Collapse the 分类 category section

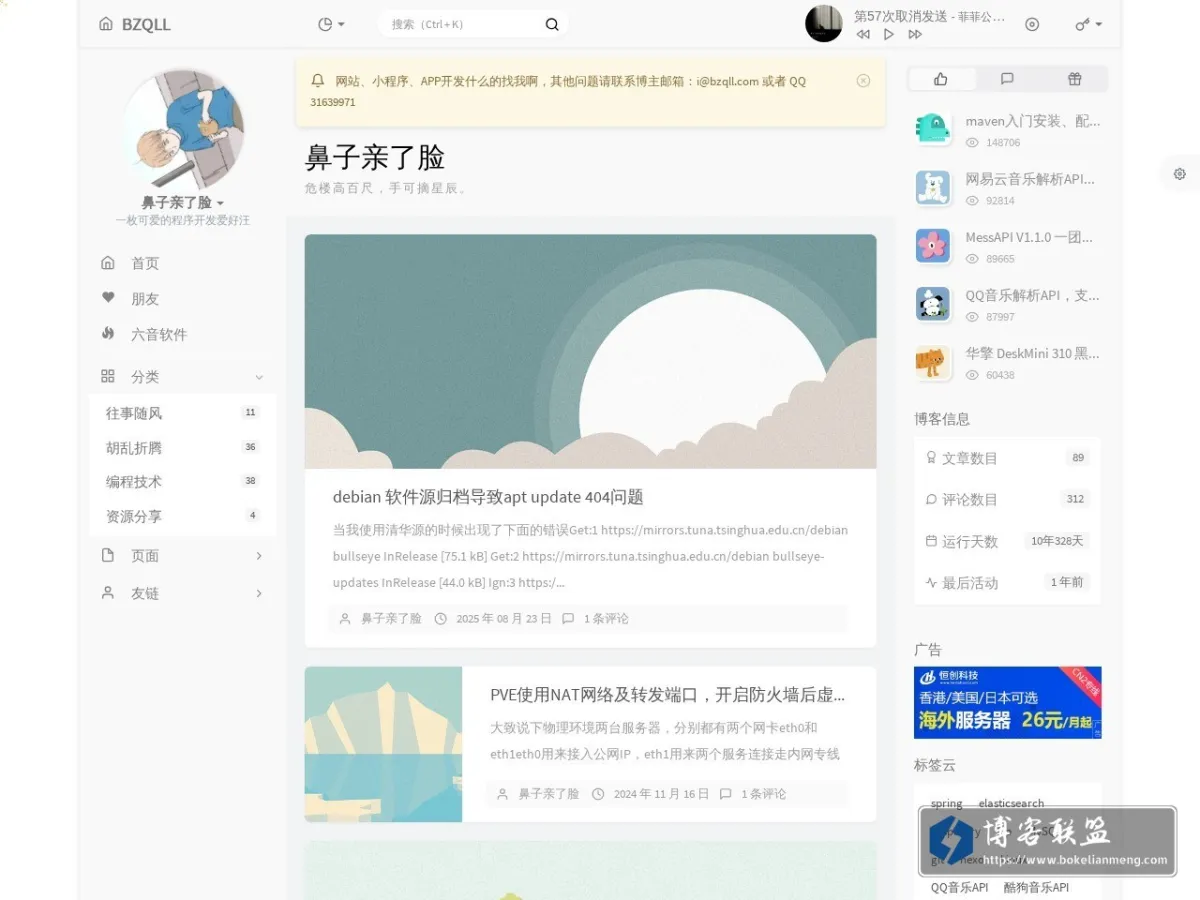pos(182,377)
